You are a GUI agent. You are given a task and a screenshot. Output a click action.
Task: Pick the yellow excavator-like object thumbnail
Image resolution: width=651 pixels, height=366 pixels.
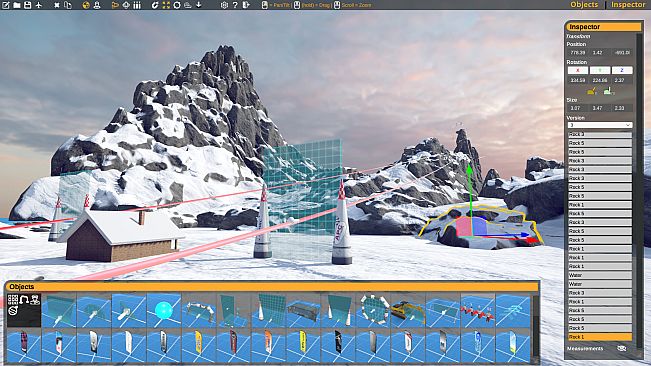408,310
